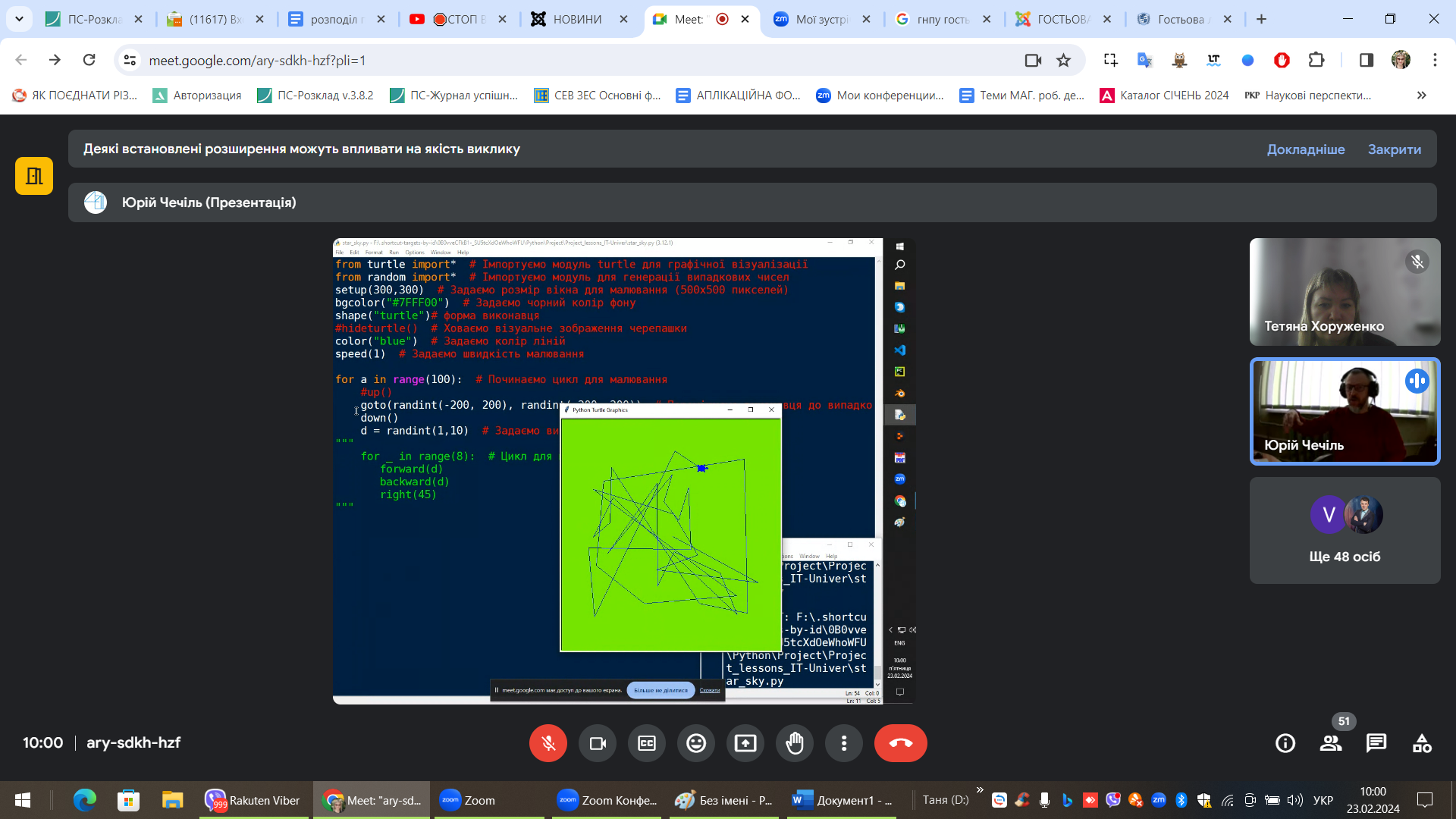Open more options three-dot menu
The image size is (1456, 819).
tap(844, 743)
